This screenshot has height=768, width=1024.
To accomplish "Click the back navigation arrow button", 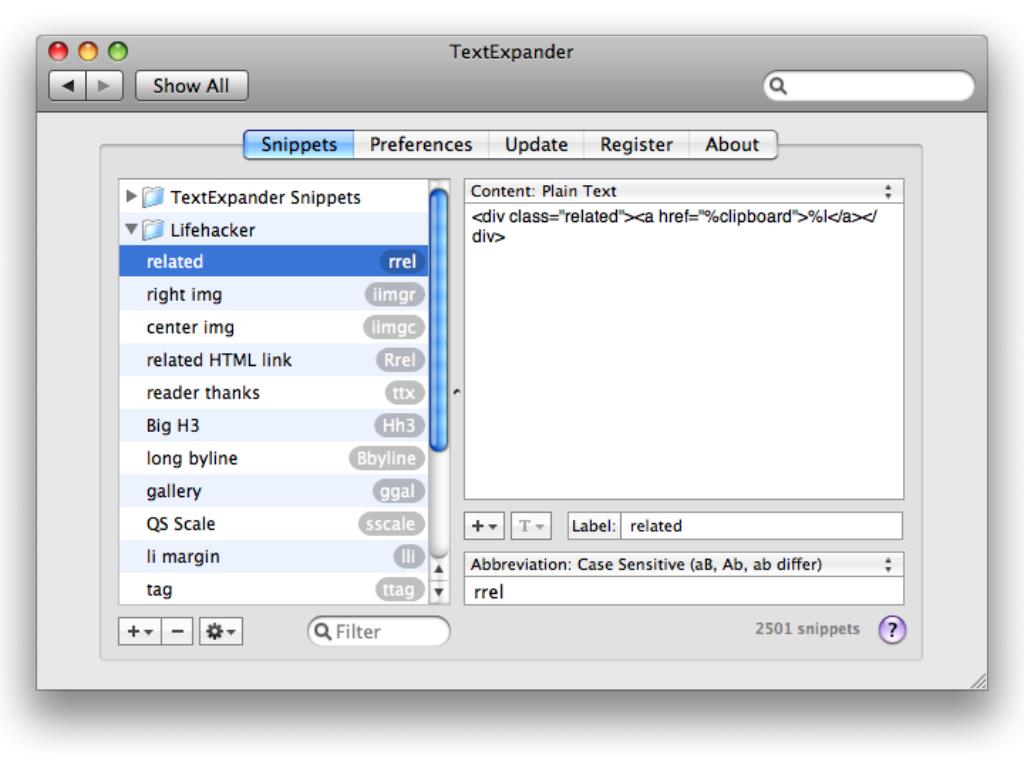I will [68, 86].
